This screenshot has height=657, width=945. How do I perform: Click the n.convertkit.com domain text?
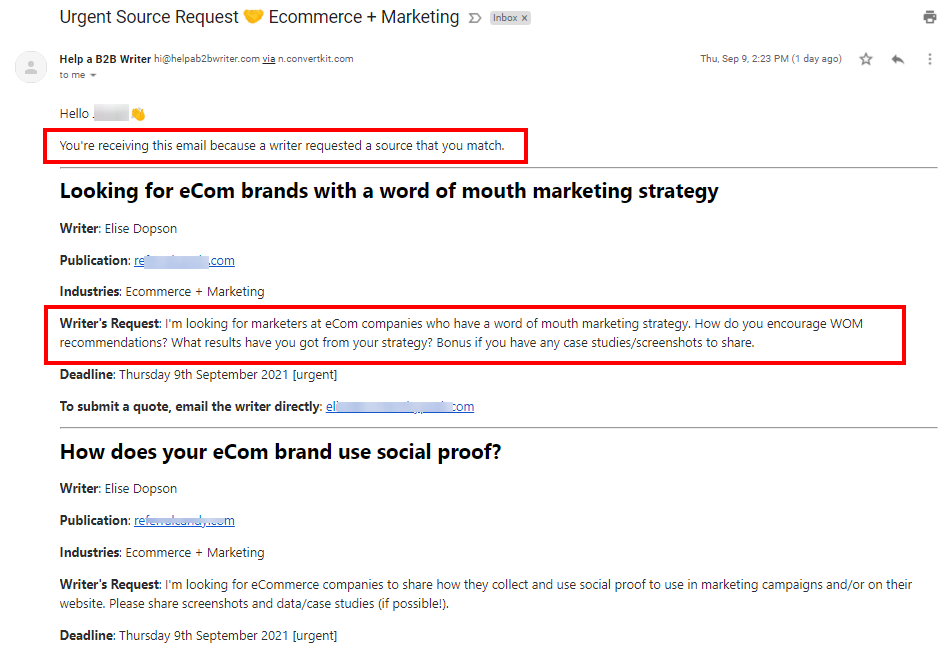315,59
